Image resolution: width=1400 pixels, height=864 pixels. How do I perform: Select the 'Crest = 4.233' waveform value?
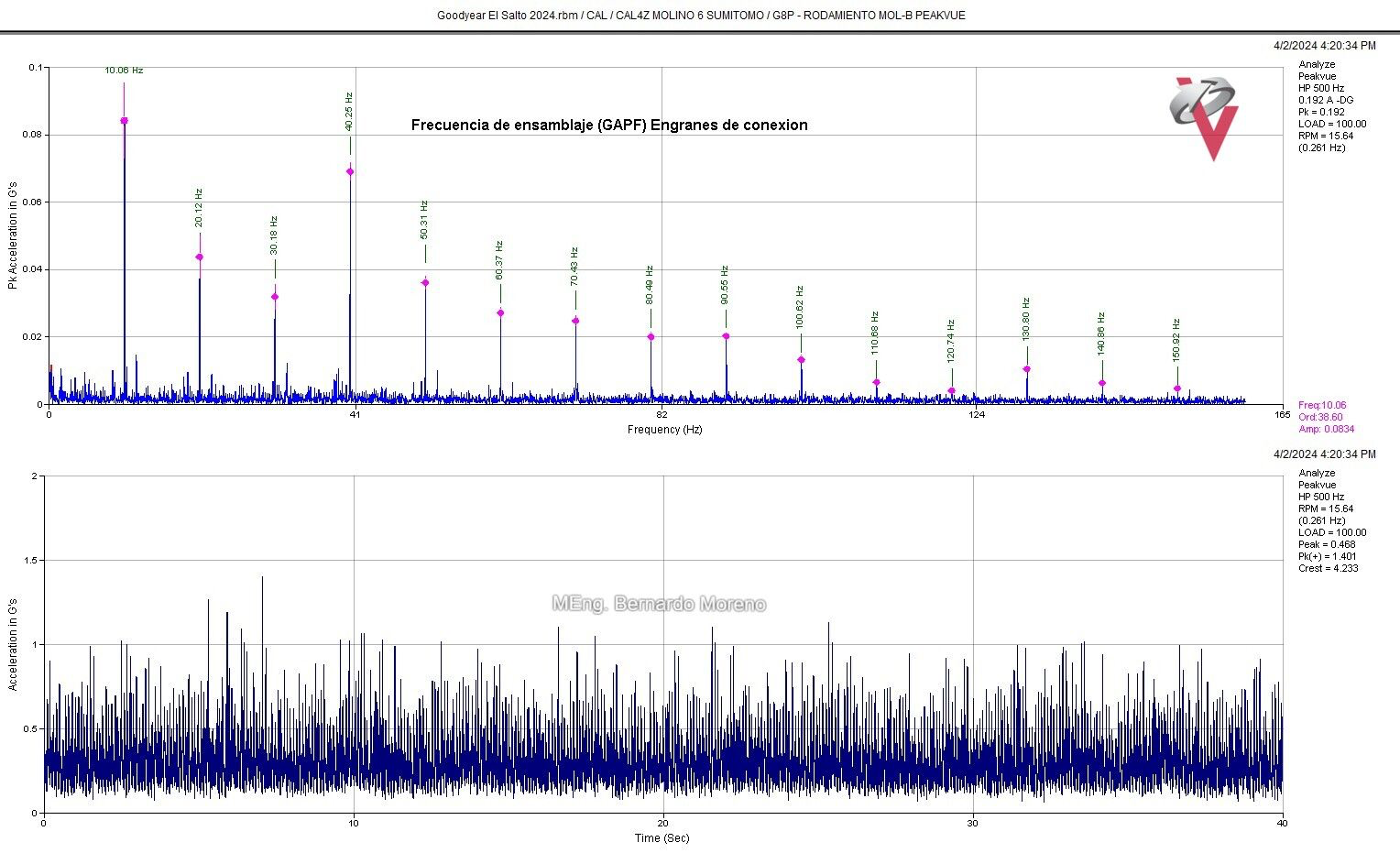tap(1329, 568)
